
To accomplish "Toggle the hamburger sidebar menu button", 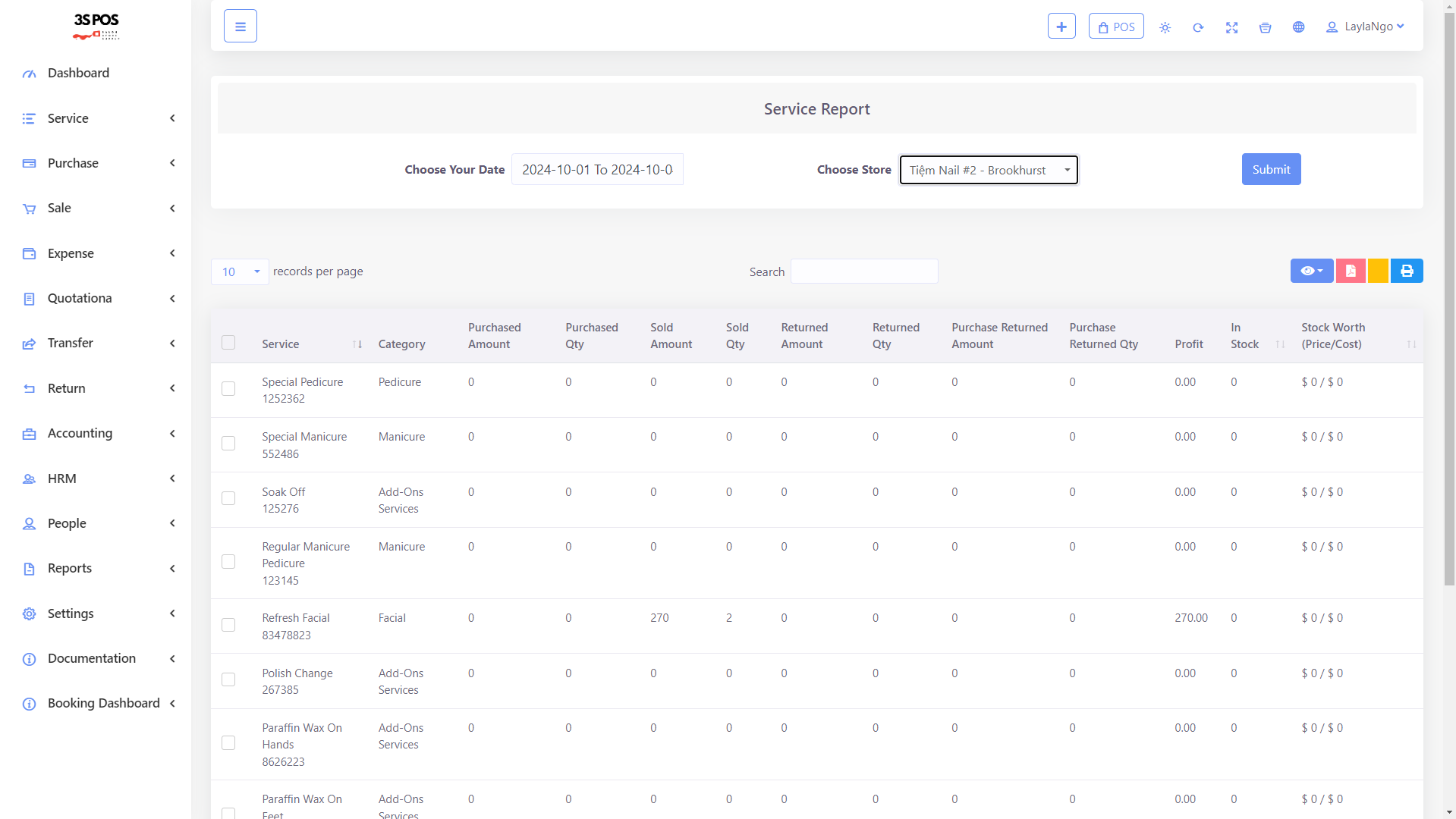I will pos(240,27).
